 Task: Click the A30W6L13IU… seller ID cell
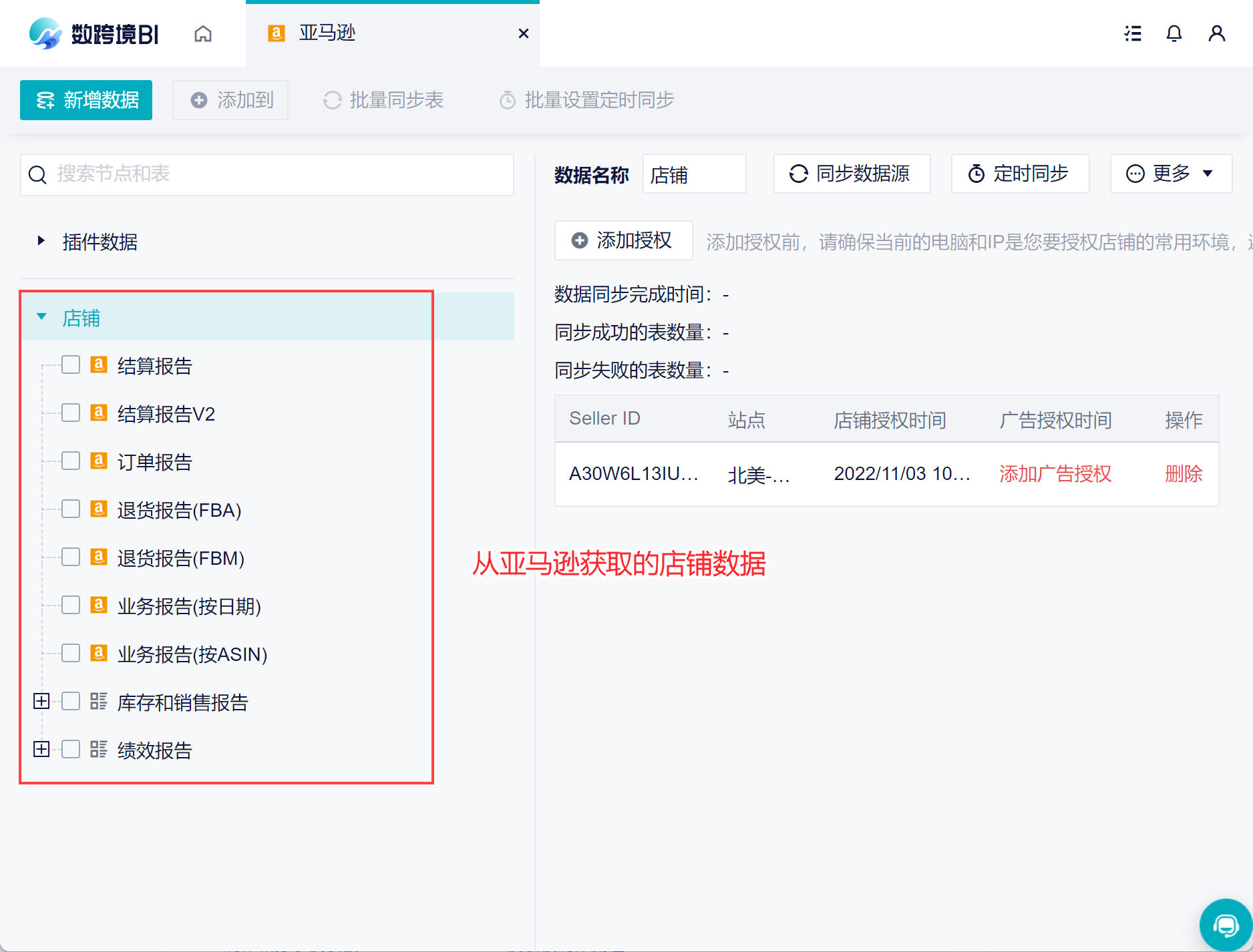point(634,474)
